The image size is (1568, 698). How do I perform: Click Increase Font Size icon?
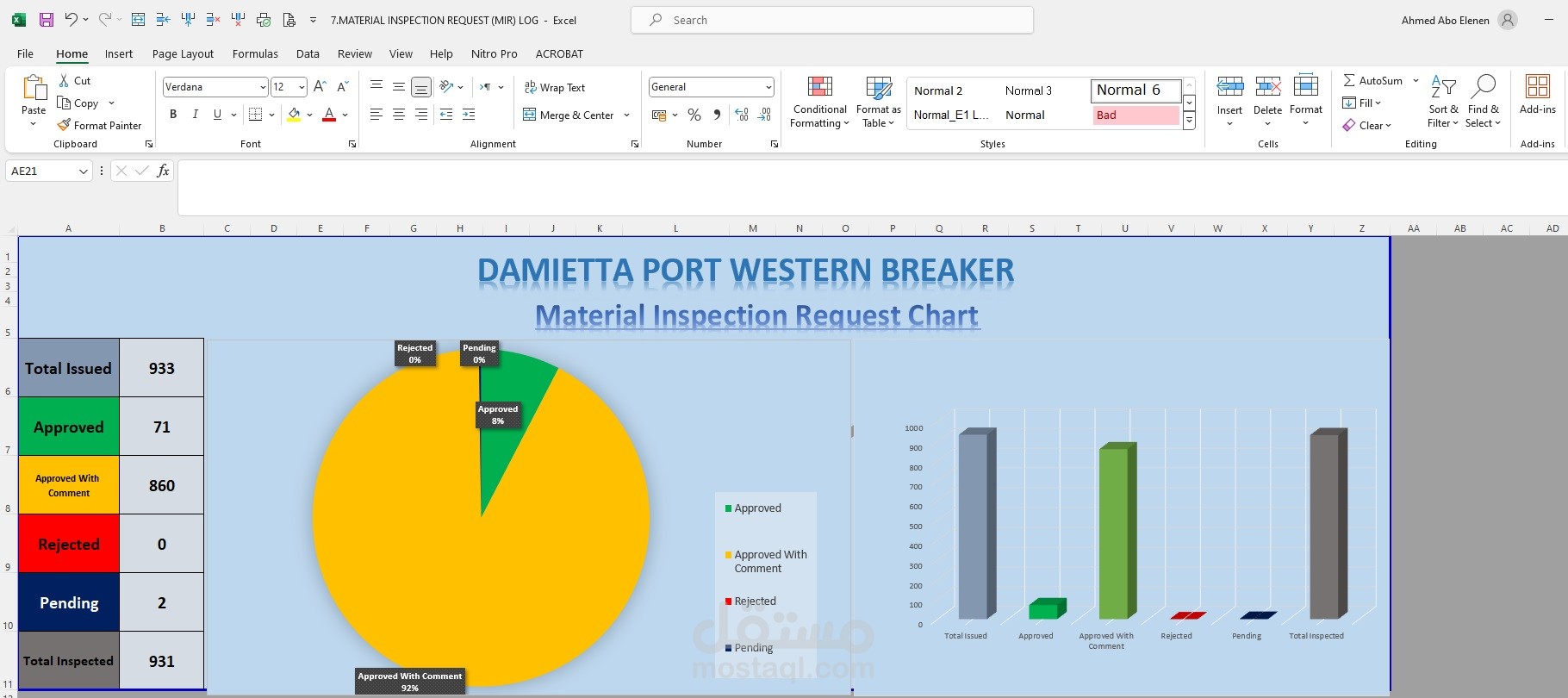coord(320,87)
